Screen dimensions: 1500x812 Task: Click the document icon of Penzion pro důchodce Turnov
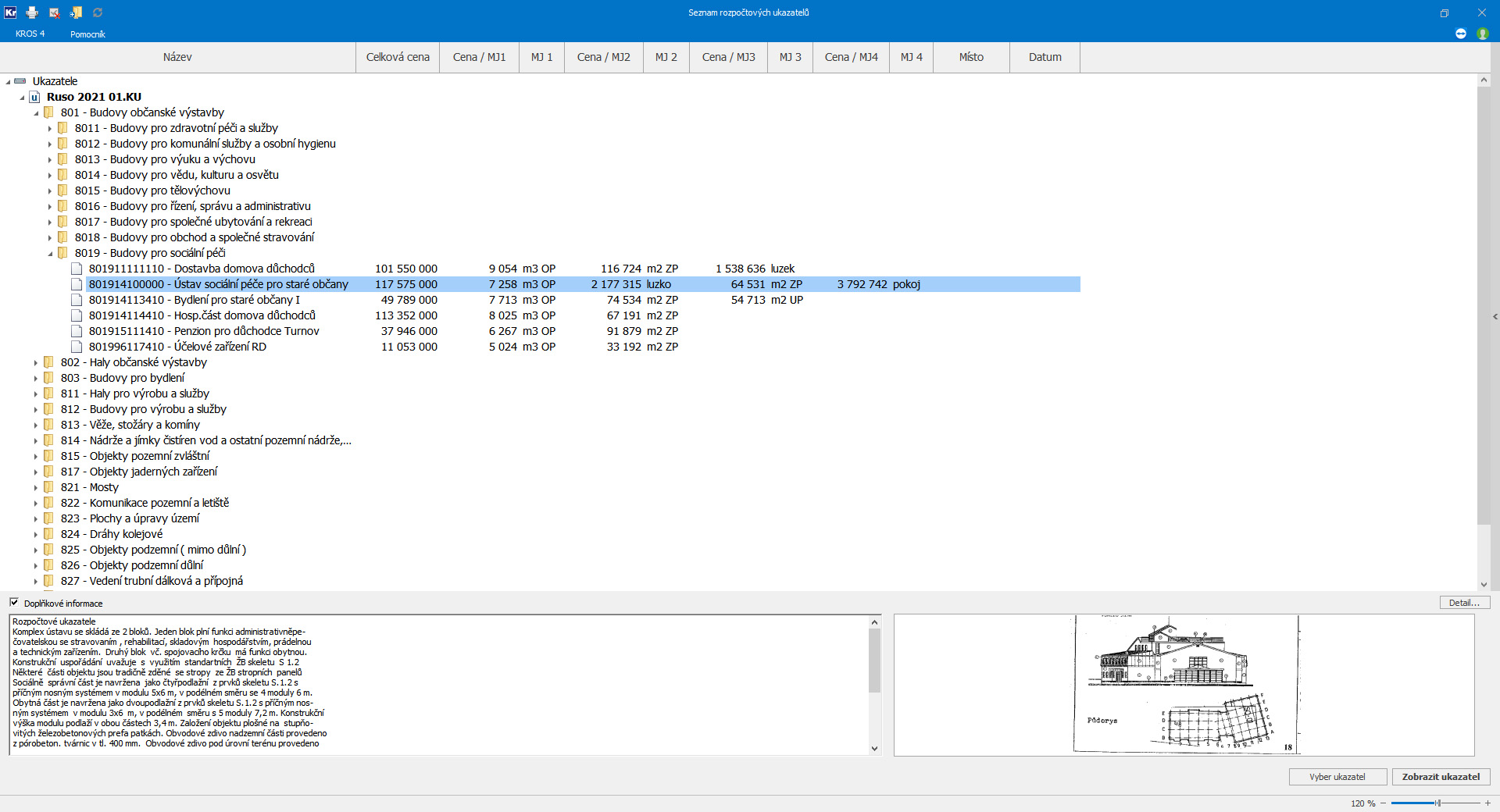77,331
